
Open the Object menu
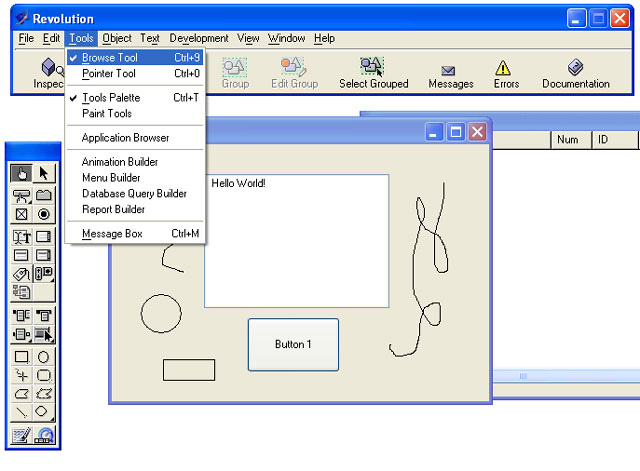pos(117,38)
